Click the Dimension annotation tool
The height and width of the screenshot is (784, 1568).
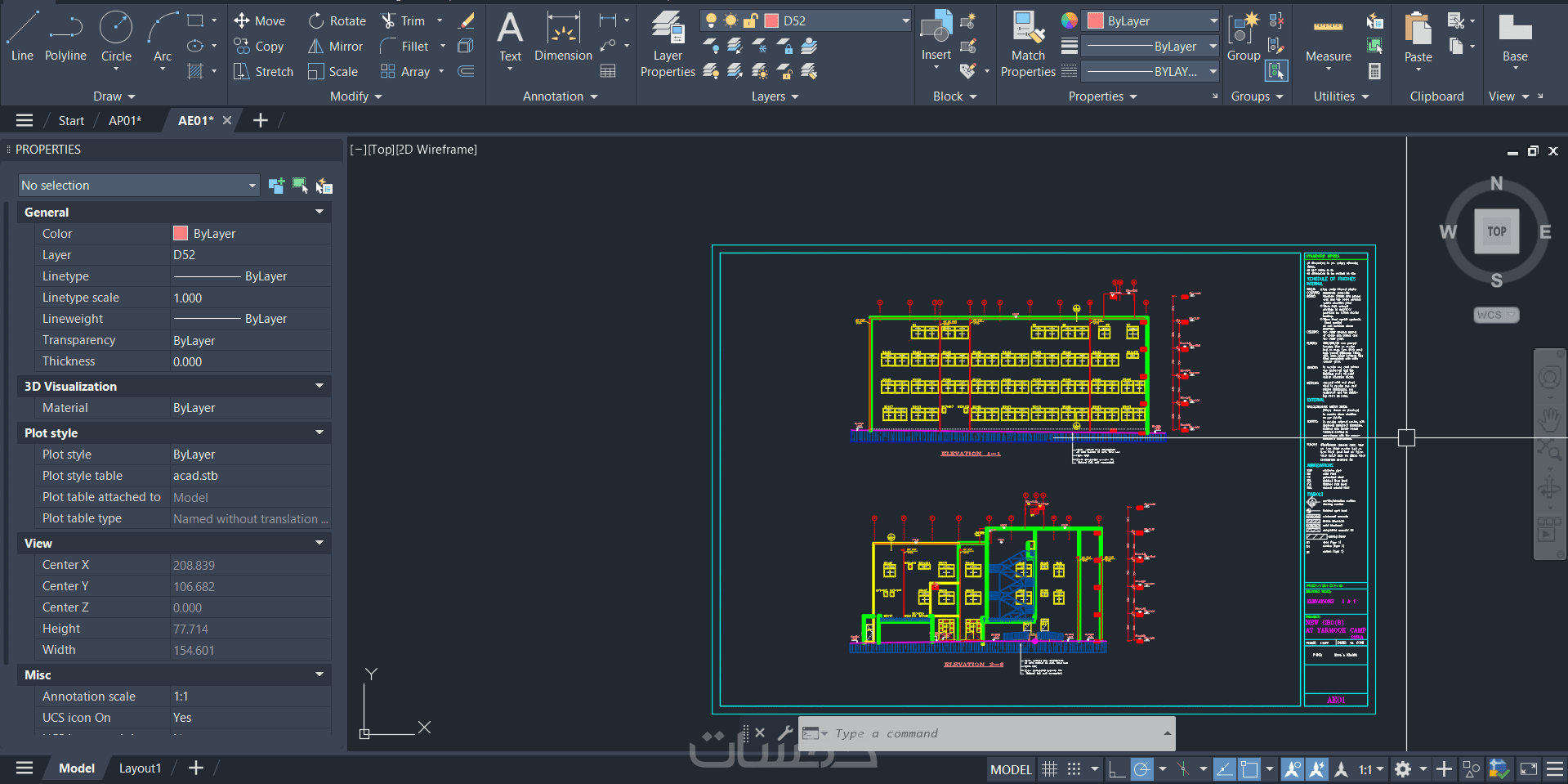pyautogui.click(x=563, y=38)
